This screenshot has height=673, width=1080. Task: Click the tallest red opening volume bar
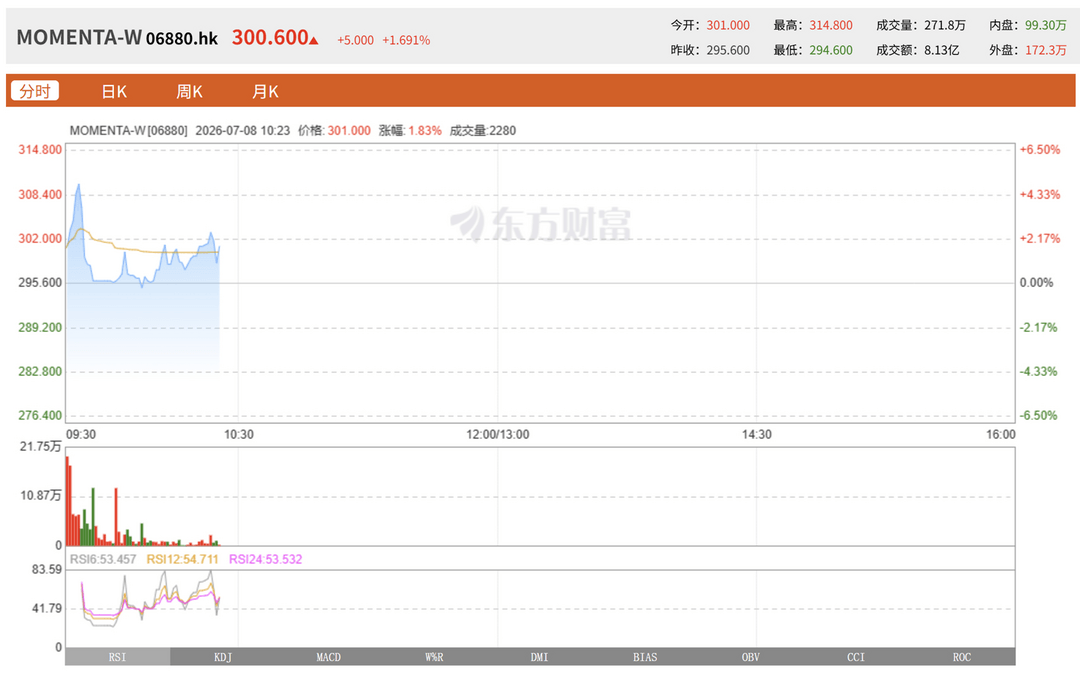click(68, 501)
